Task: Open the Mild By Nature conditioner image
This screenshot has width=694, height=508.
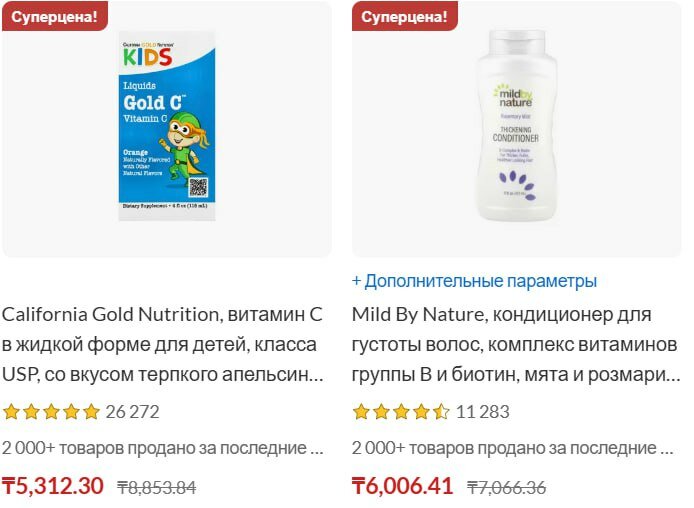Action: [516, 126]
